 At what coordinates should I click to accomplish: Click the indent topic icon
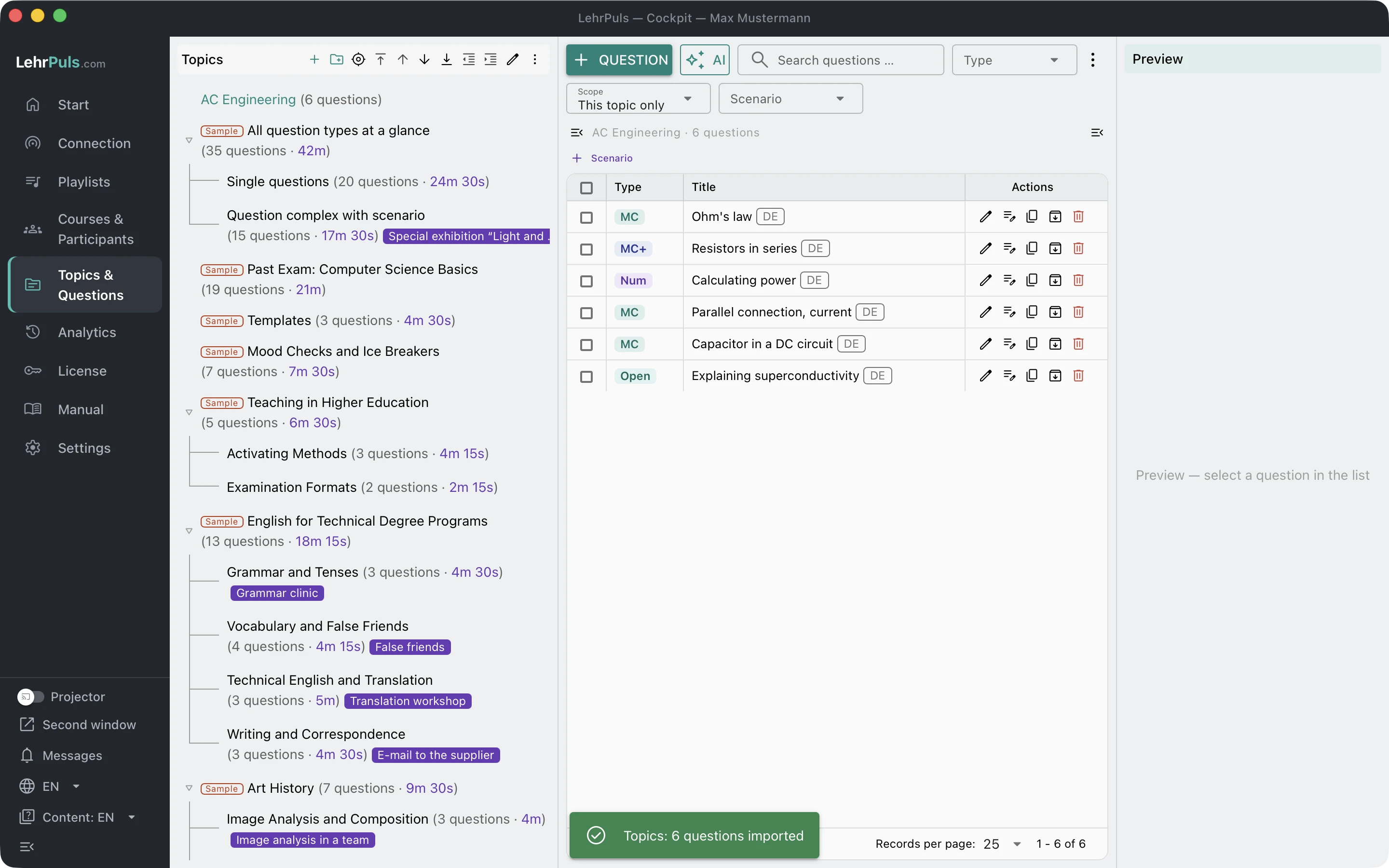(491, 59)
